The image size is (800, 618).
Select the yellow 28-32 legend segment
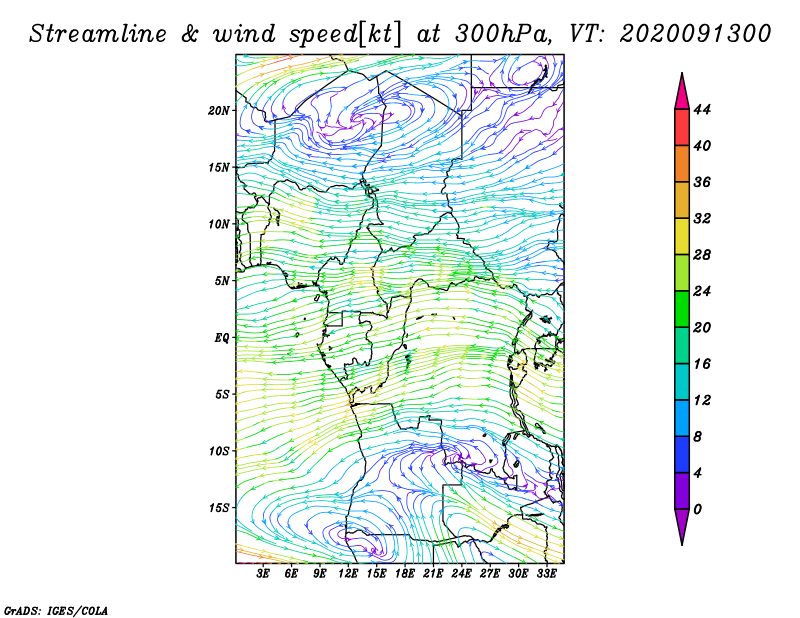pyautogui.click(x=682, y=236)
